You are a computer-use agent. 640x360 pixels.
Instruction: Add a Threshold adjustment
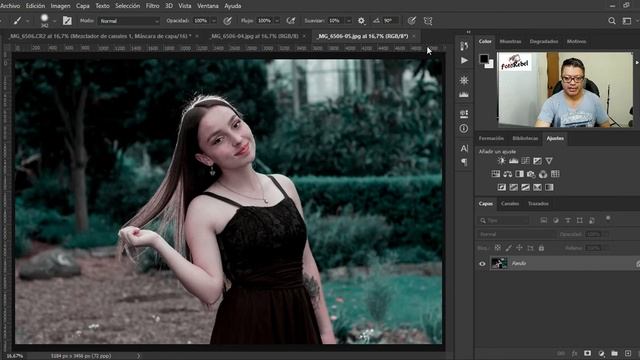[525, 187]
